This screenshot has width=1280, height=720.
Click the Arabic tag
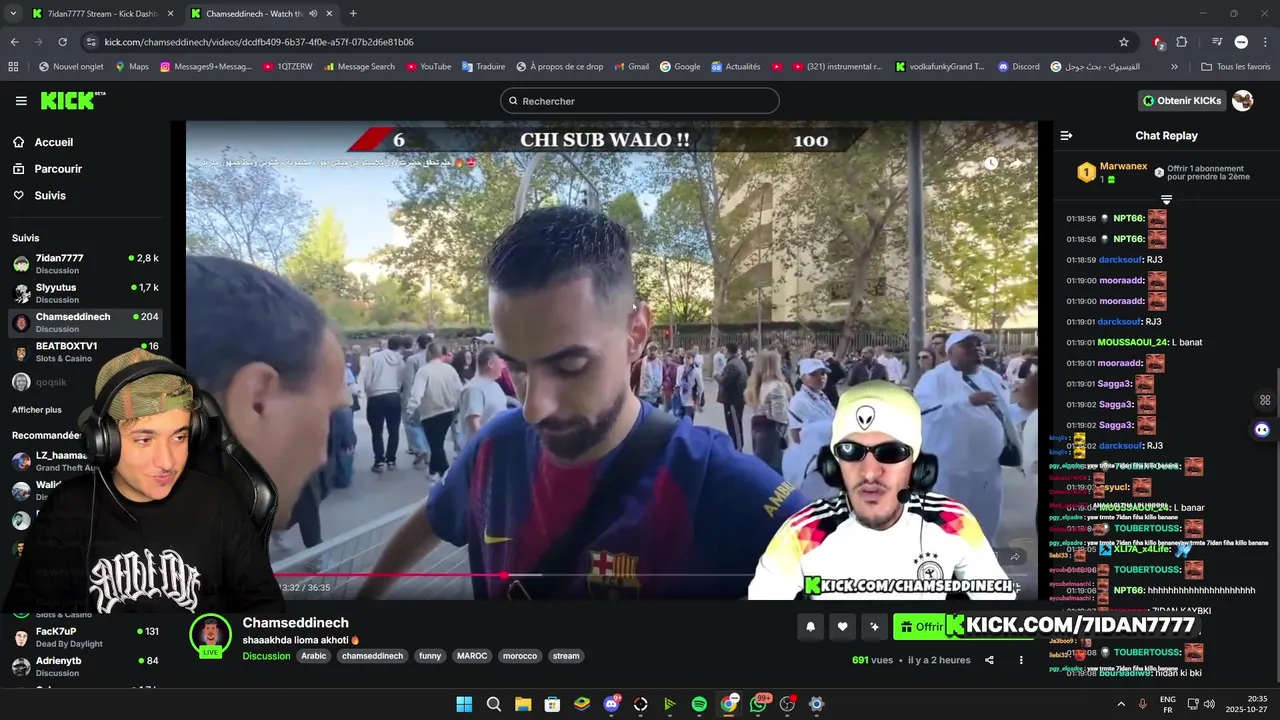[x=314, y=656]
